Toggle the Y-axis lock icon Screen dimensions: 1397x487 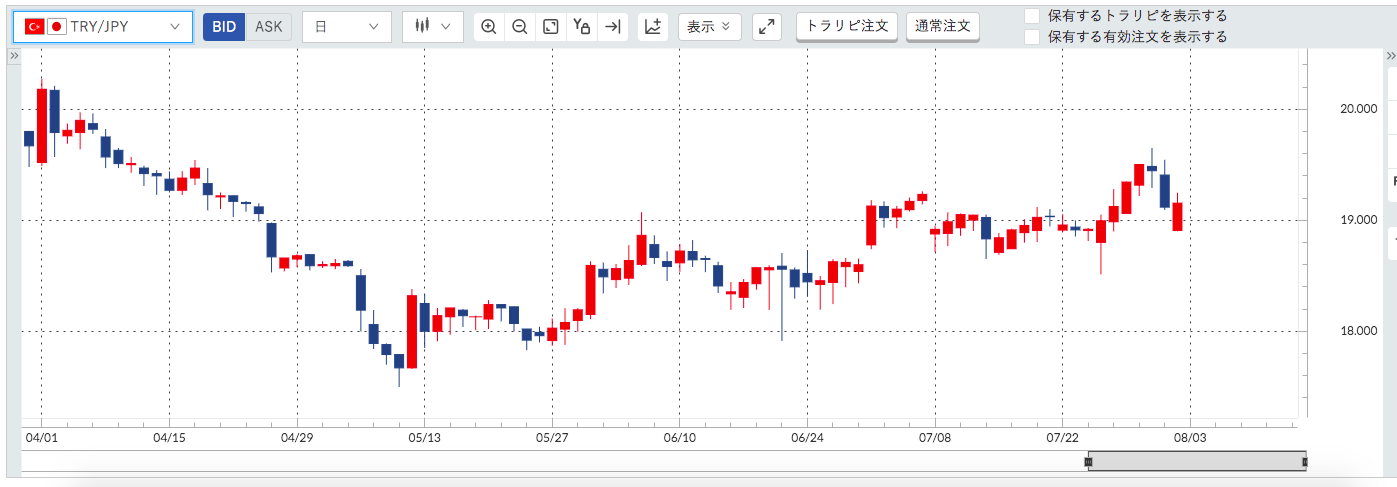coord(582,27)
